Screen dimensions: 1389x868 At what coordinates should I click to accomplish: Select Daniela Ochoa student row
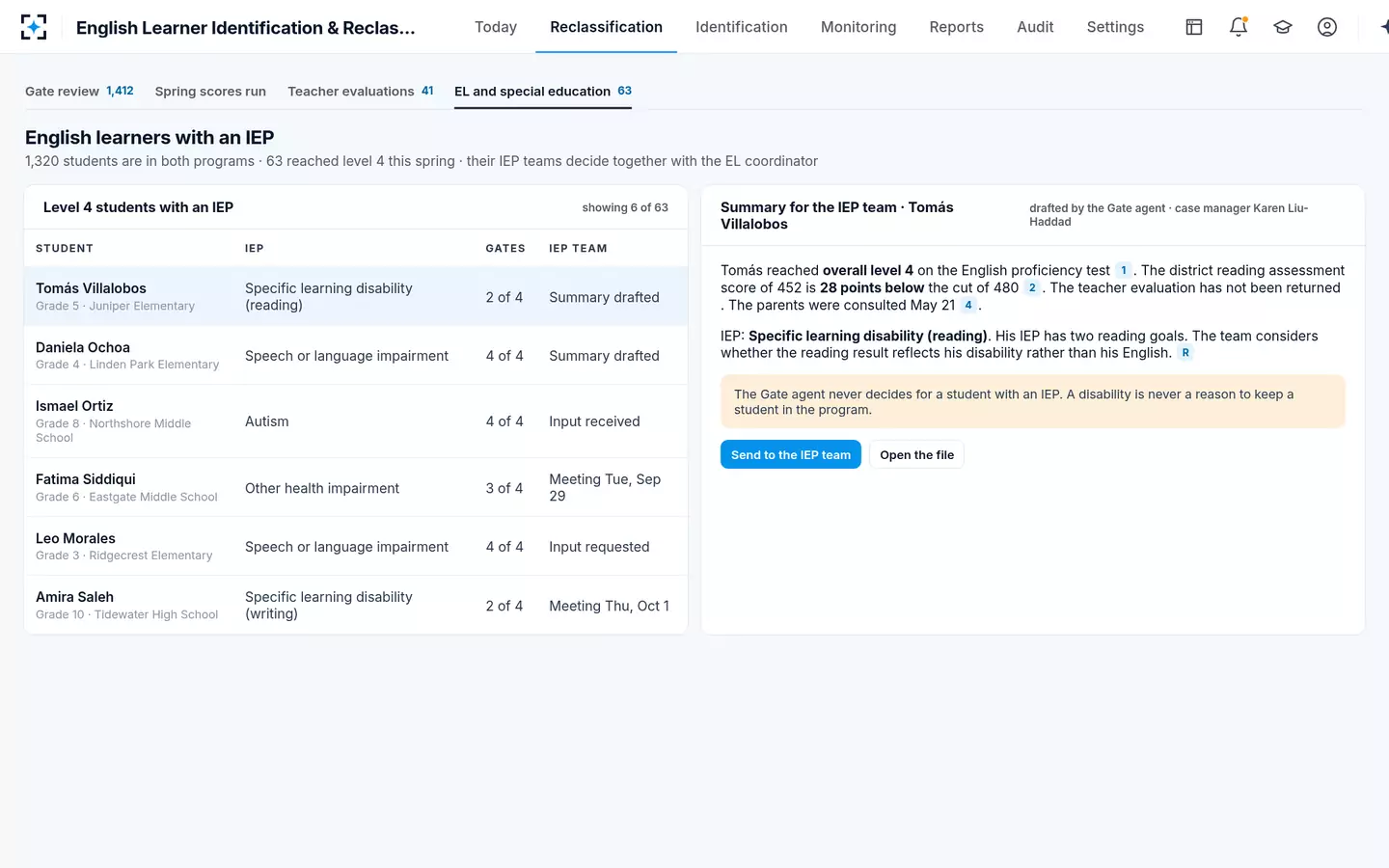coord(356,356)
